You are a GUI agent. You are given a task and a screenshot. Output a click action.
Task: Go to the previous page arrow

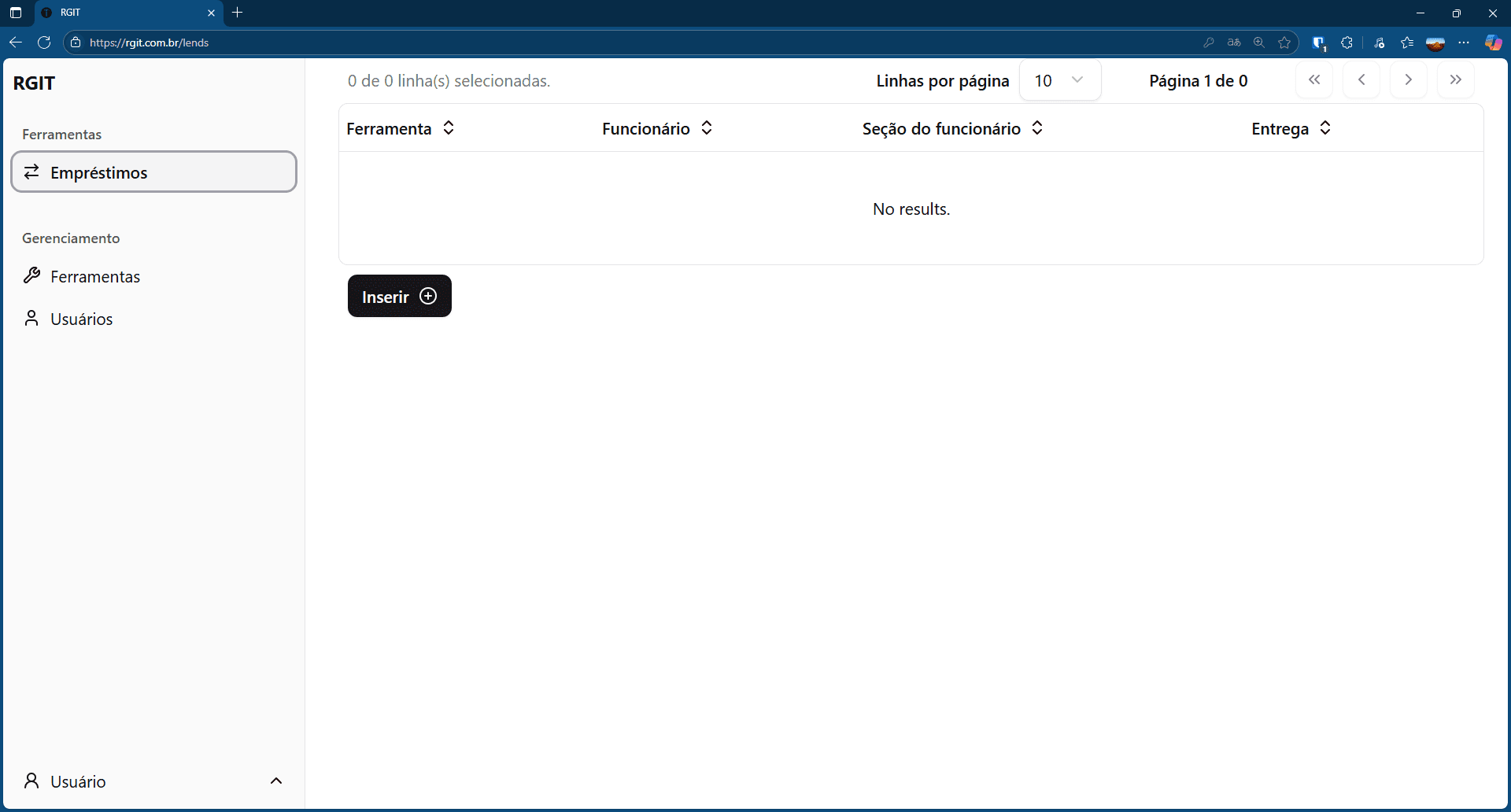pyautogui.click(x=1361, y=80)
